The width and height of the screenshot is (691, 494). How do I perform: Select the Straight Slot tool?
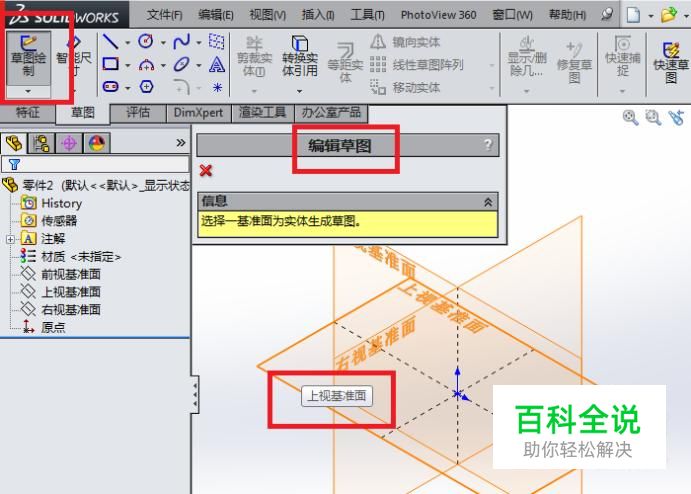(110, 87)
